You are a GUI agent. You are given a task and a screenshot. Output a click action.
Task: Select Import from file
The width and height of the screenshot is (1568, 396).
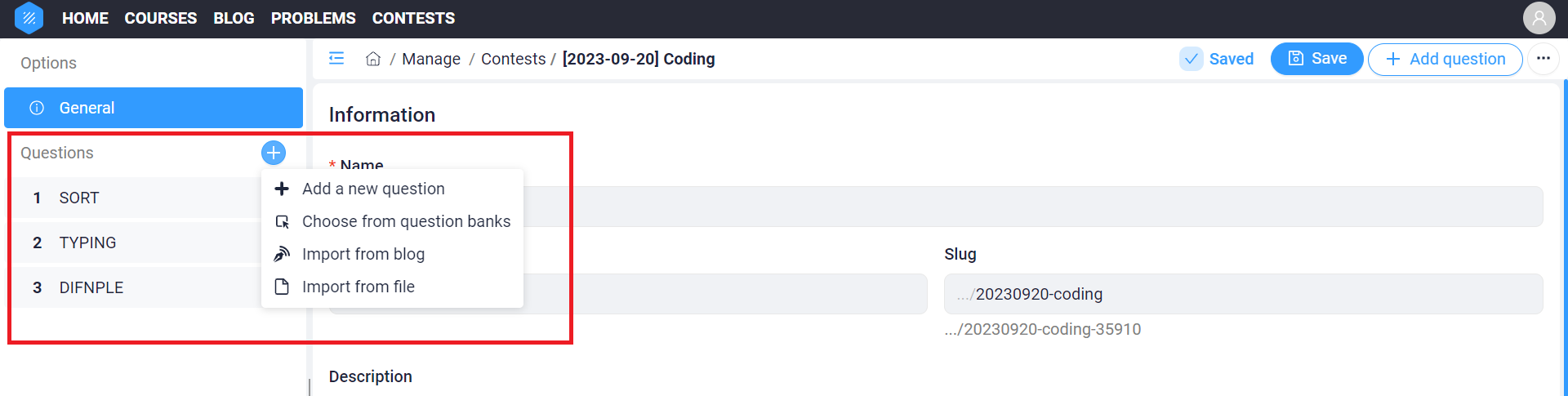[359, 287]
